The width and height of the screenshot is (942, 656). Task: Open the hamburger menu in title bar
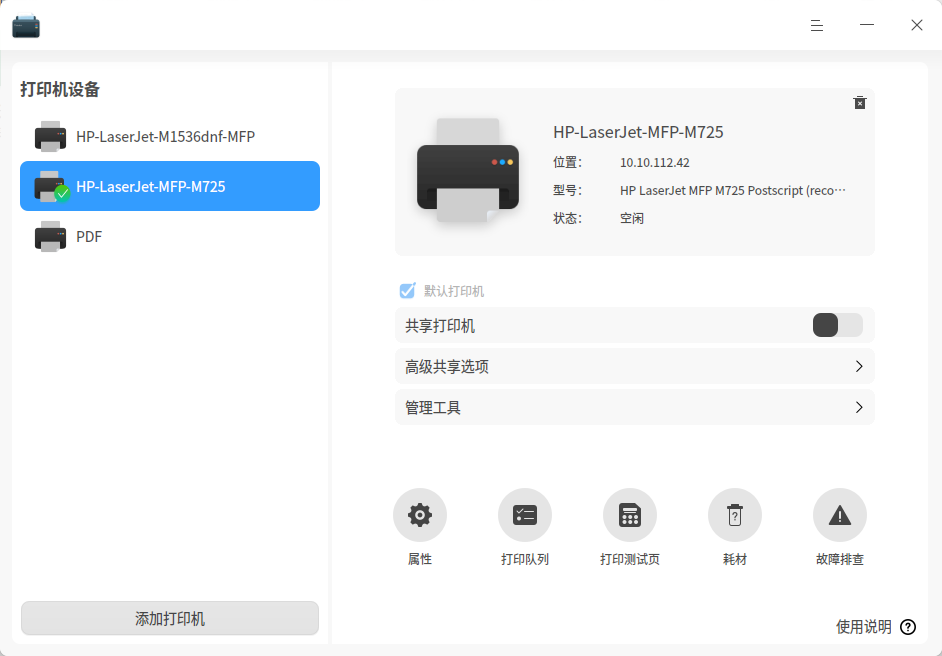(x=816, y=25)
